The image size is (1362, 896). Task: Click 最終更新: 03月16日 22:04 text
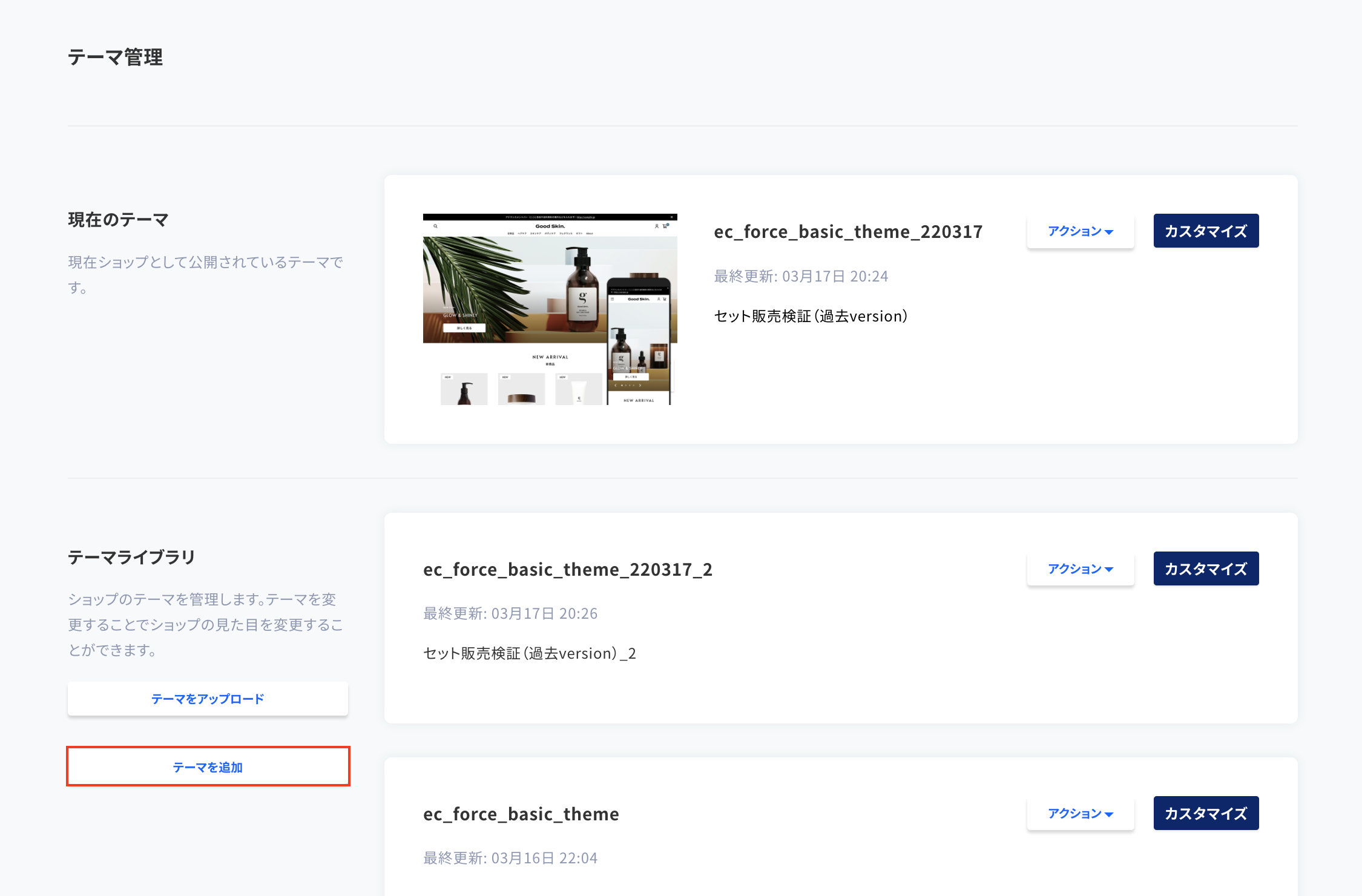[x=510, y=858]
